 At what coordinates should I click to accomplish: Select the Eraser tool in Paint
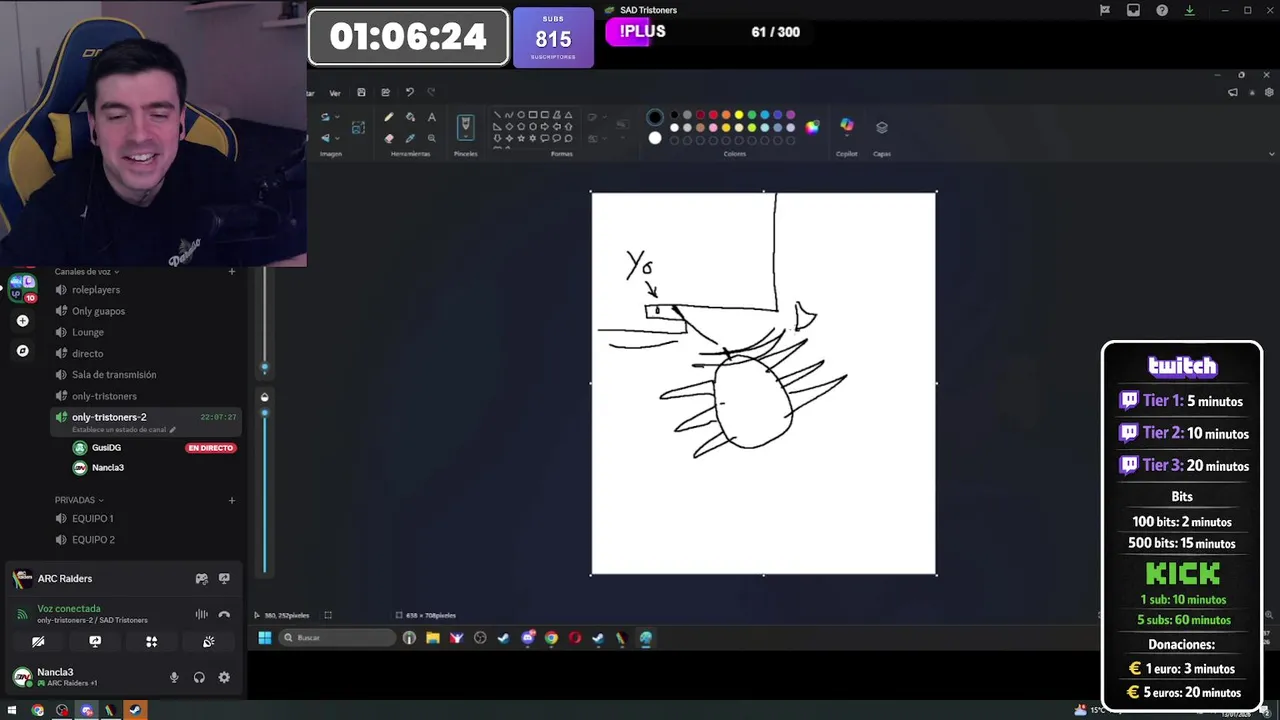coord(389,138)
